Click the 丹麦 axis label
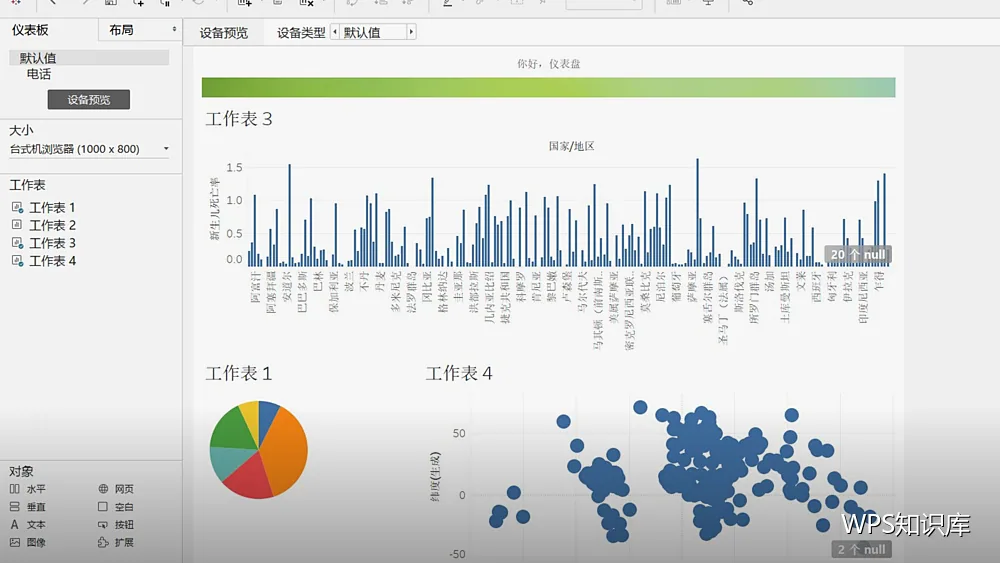Viewport: 1000px width, 563px height. point(380,281)
